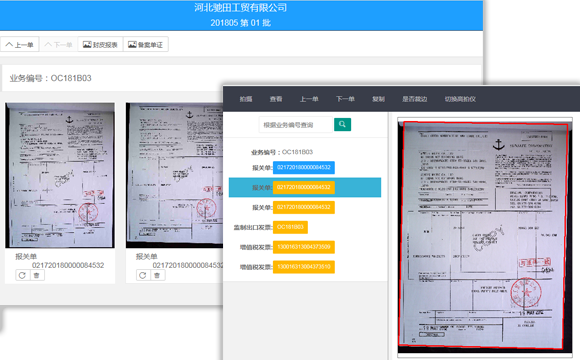Click trash icon under second 报关单 thumbnail
The image size is (580, 360).
point(158,275)
